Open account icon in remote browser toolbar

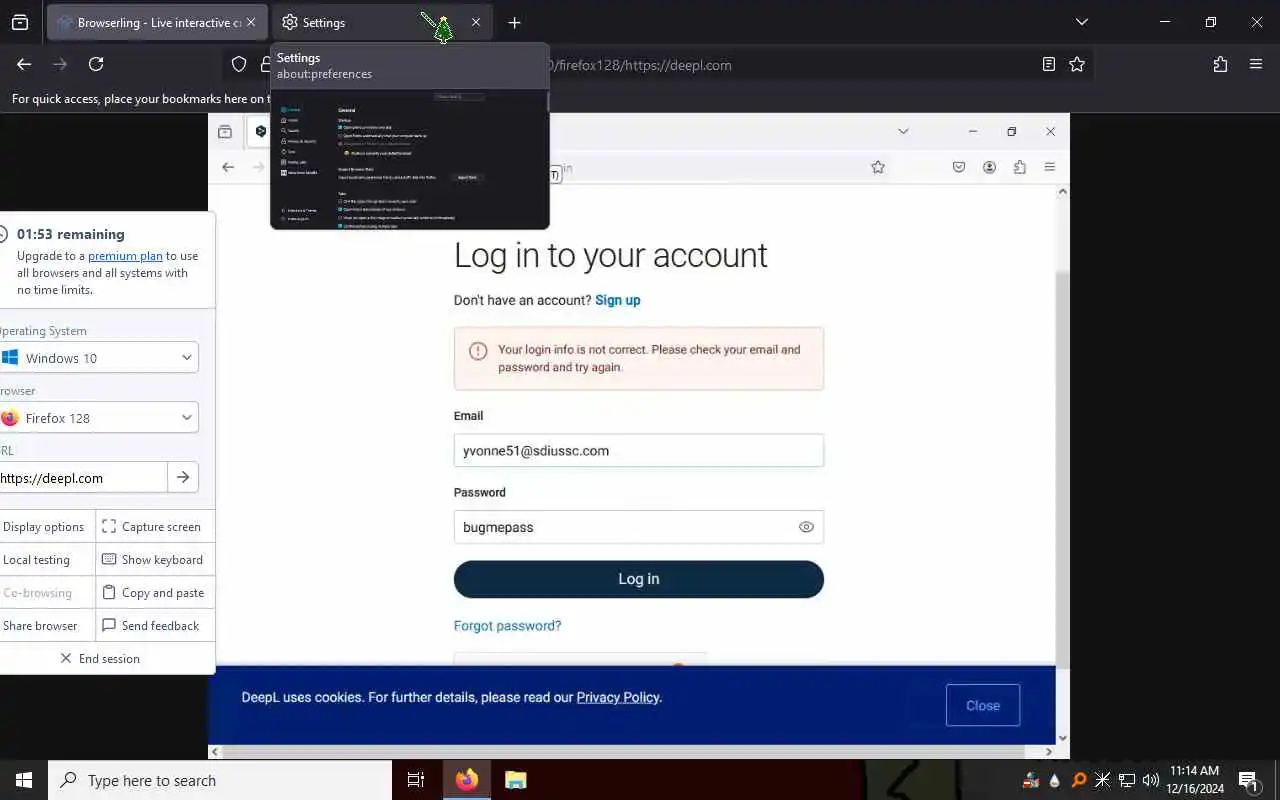[989, 167]
